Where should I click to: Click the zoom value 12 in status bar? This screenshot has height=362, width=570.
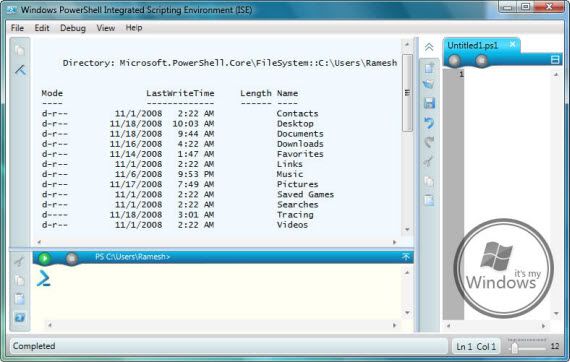click(555, 346)
